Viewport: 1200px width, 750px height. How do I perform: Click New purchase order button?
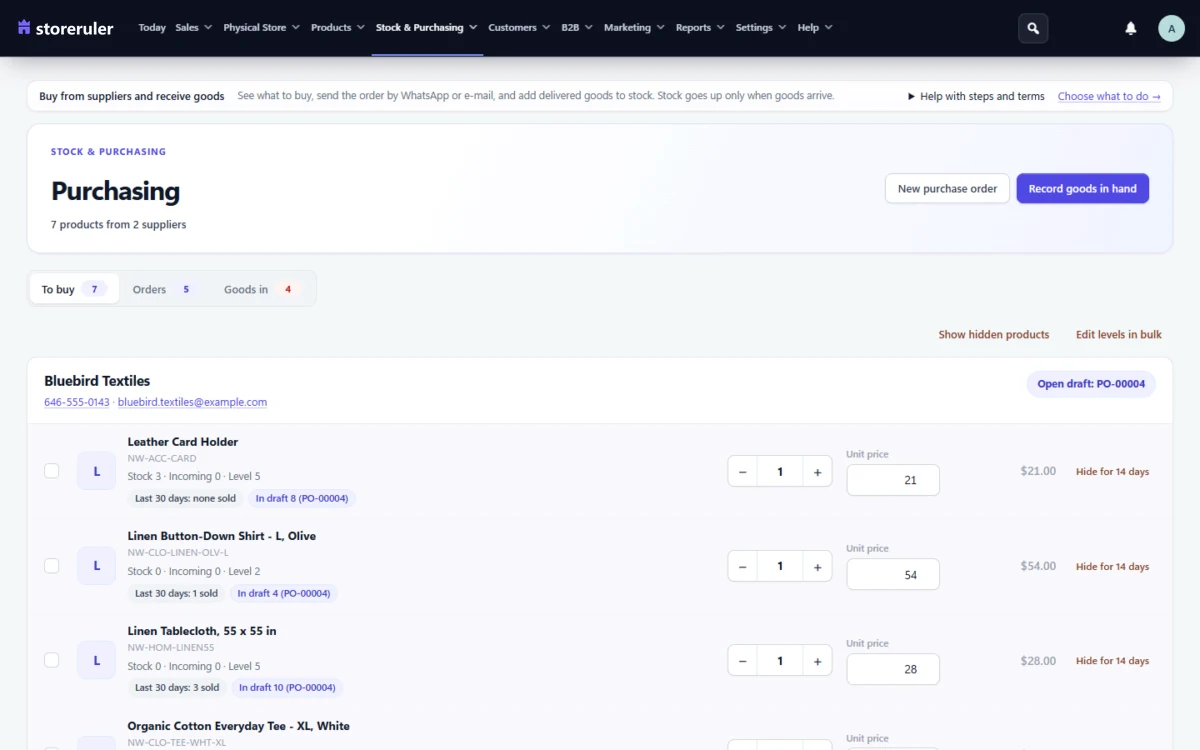tap(947, 188)
